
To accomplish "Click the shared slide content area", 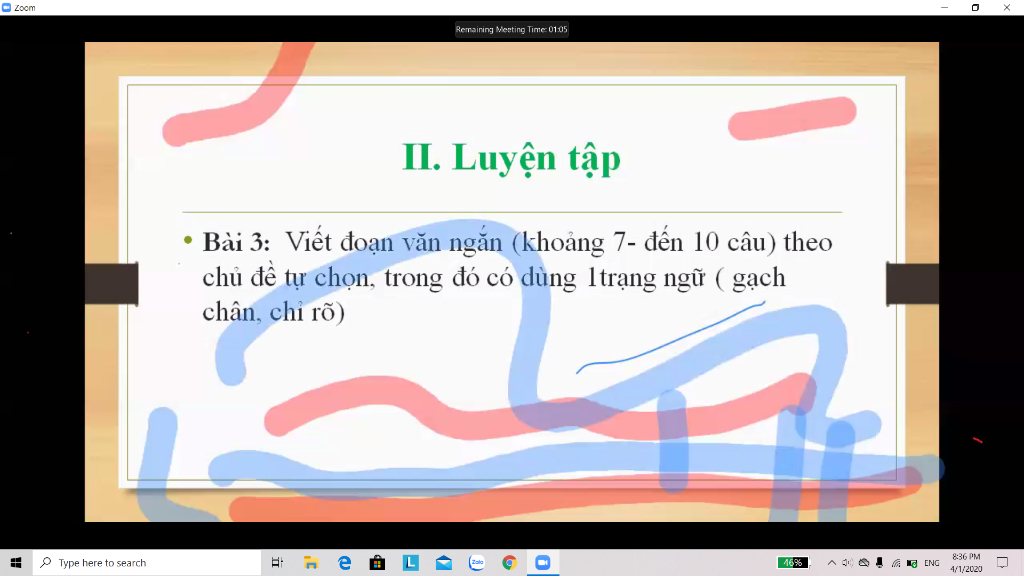I will (x=511, y=281).
